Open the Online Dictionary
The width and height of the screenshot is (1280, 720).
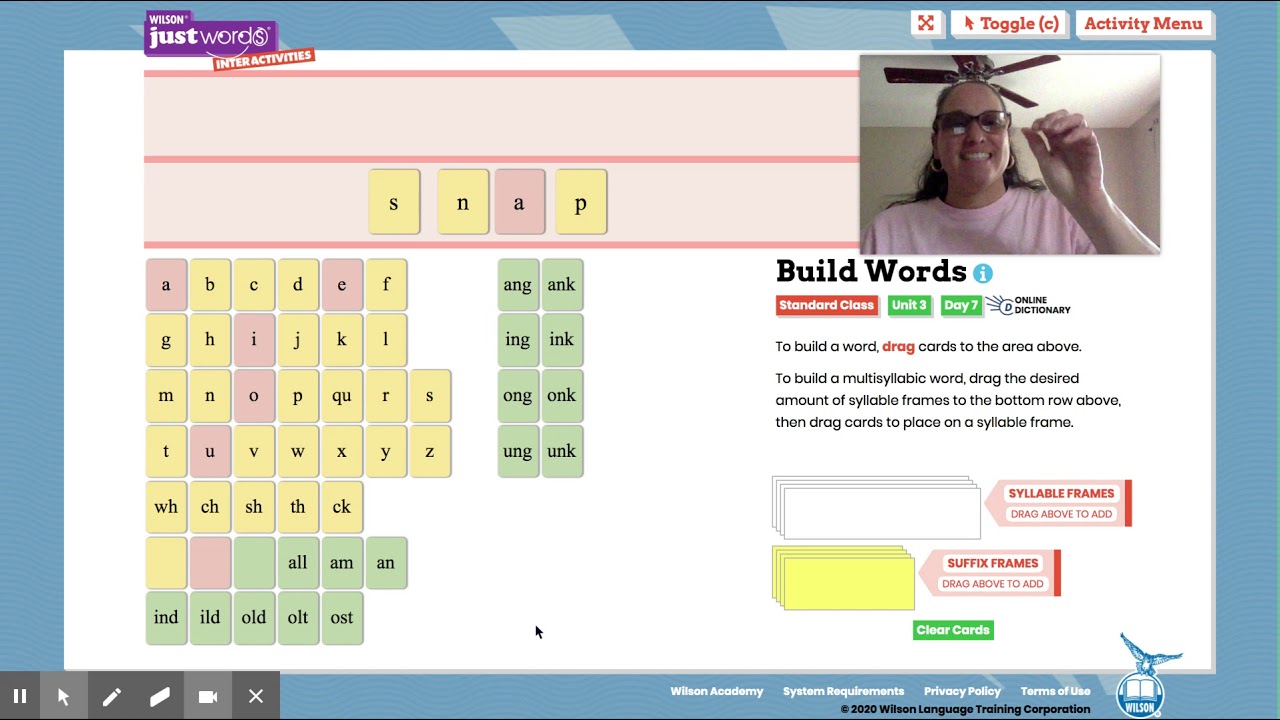click(x=1029, y=305)
